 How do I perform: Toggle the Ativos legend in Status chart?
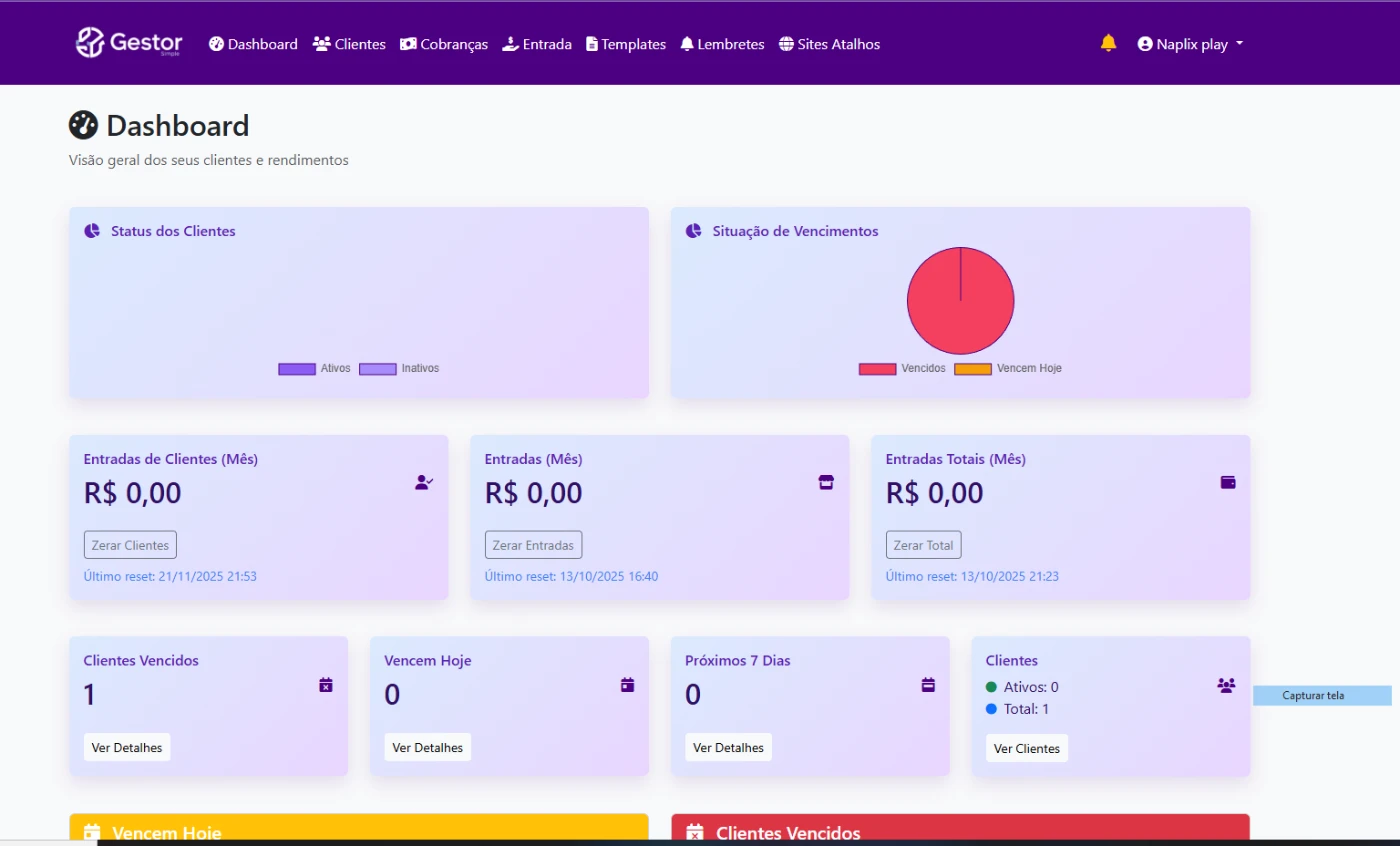coord(315,369)
